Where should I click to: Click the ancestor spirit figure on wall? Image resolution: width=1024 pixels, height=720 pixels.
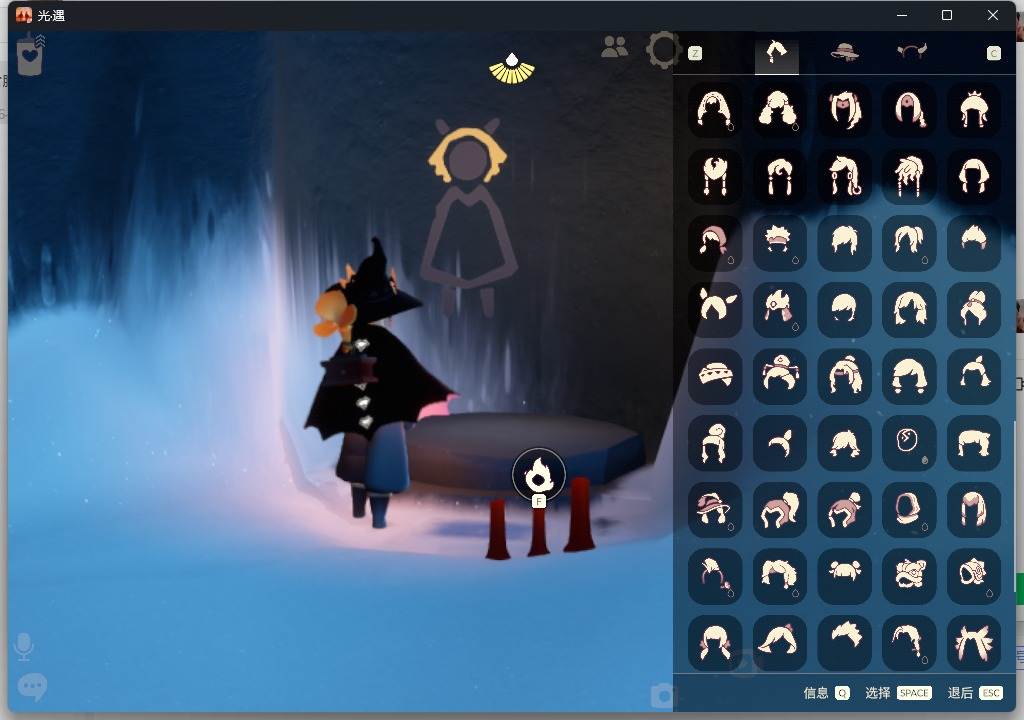pos(468,217)
